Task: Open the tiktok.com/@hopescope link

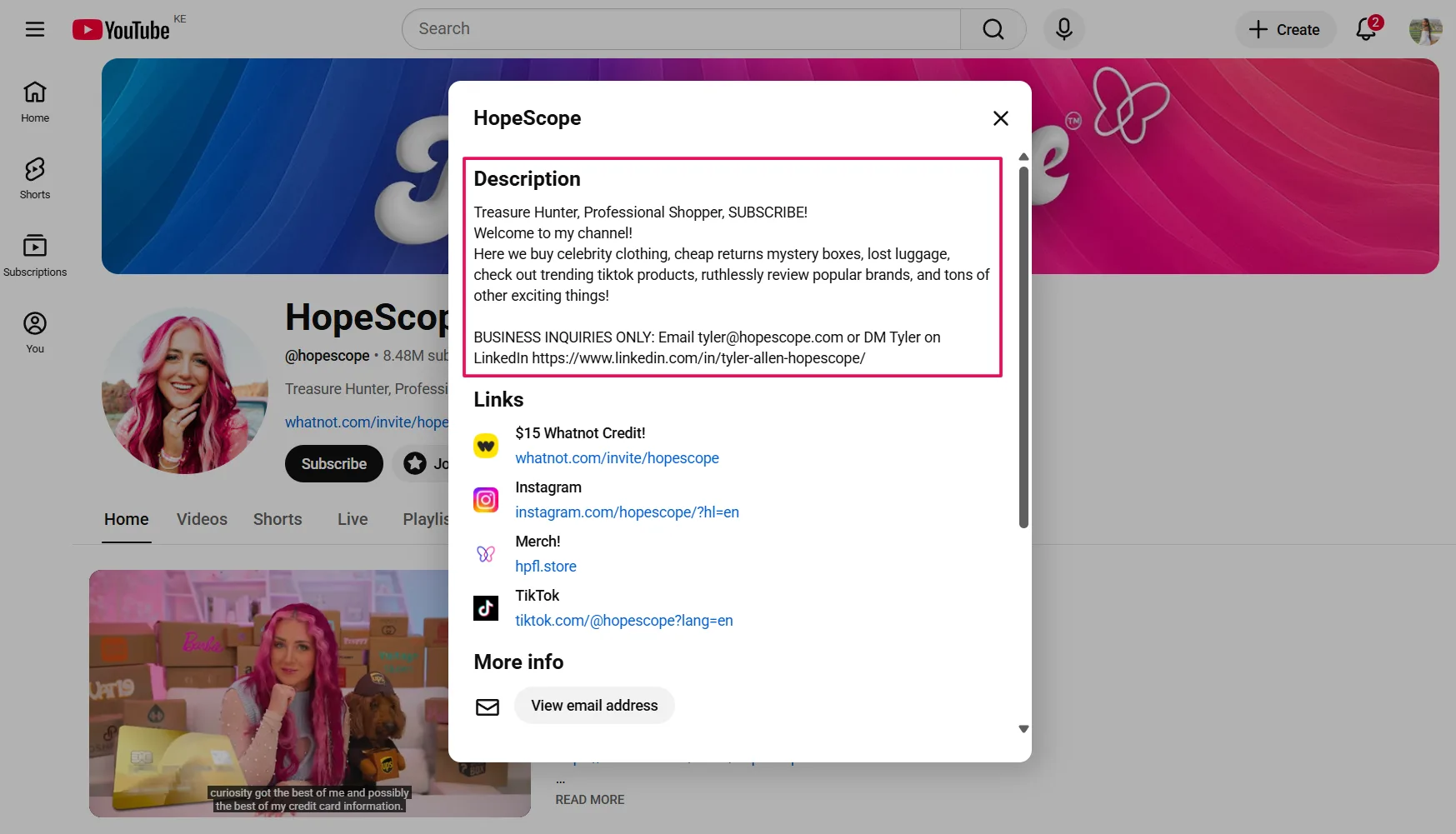Action: click(624, 621)
